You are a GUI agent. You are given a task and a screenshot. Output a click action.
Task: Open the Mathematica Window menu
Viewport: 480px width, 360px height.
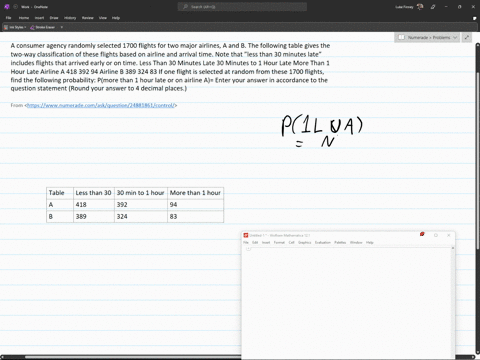pos(356,243)
